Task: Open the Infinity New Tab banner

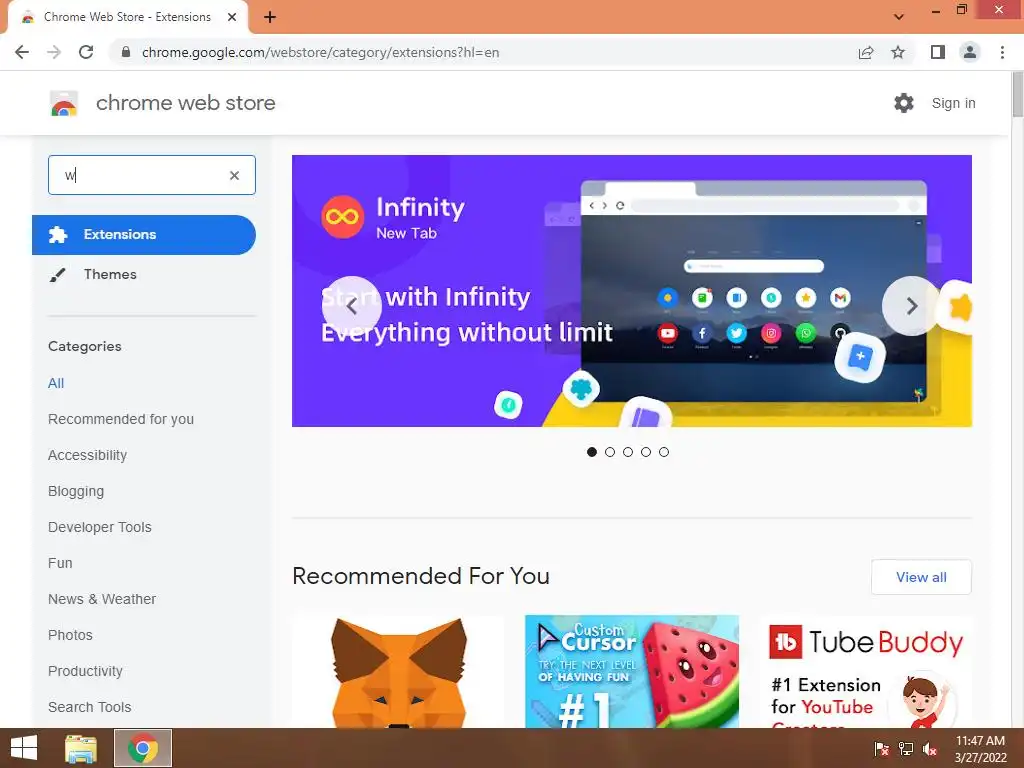Action: pos(632,291)
